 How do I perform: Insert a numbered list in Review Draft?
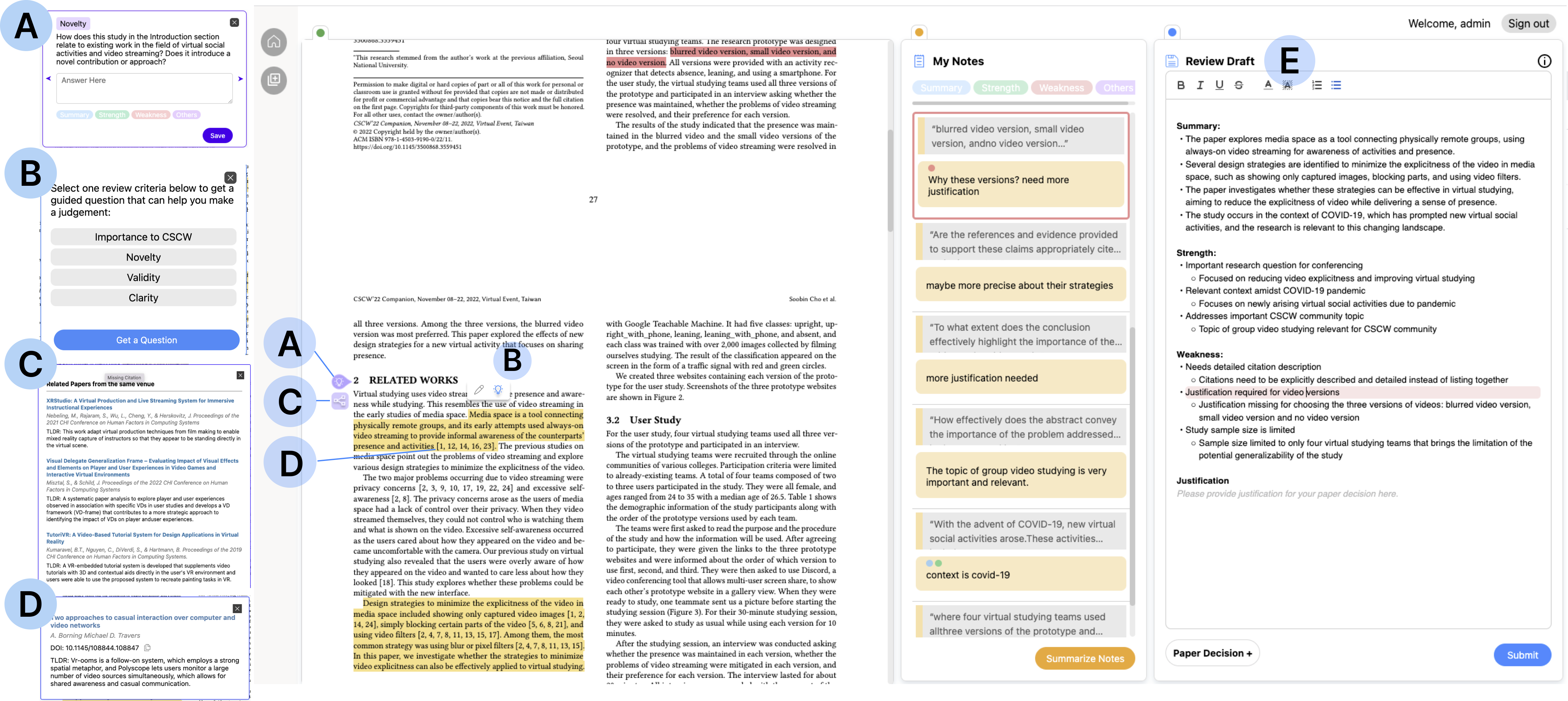[1317, 85]
